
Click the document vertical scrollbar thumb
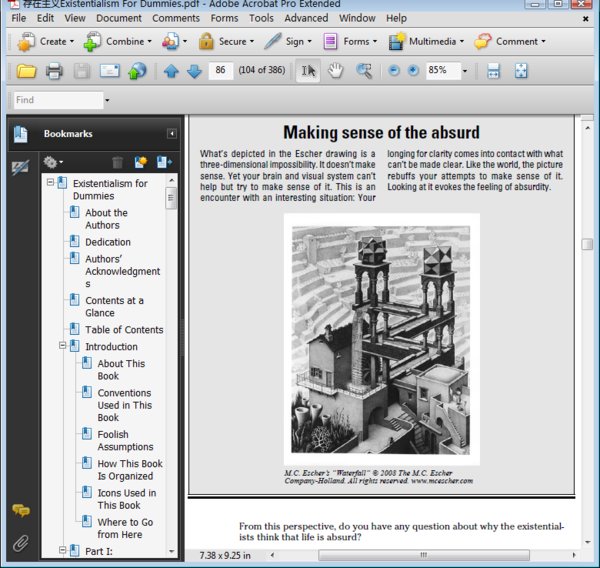(x=587, y=244)
